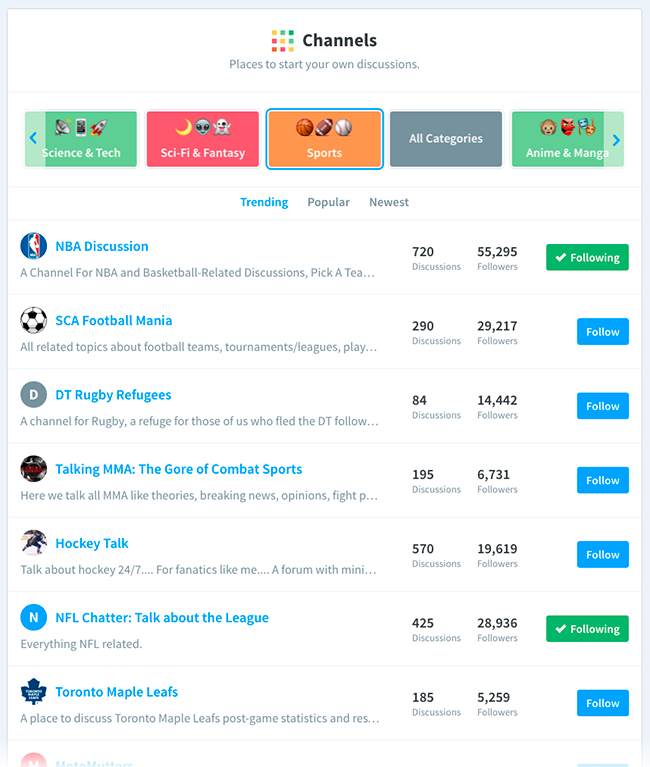Follow the SCA Football Mania channel
This screenshot has height=767, width=650.
coord(603,332)
